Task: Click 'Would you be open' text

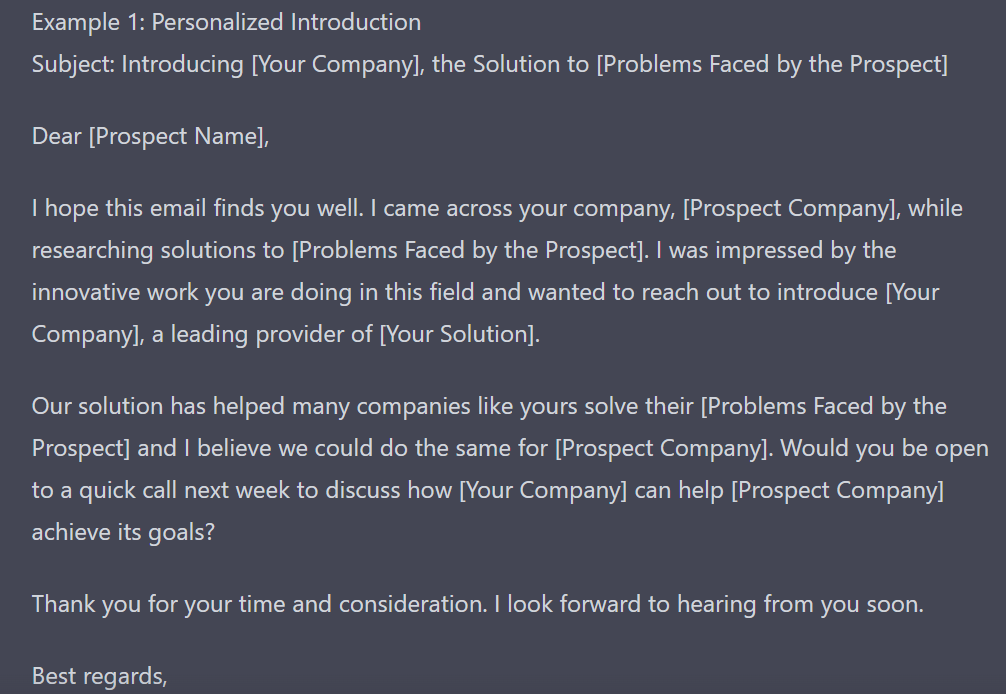Action: 884,448
